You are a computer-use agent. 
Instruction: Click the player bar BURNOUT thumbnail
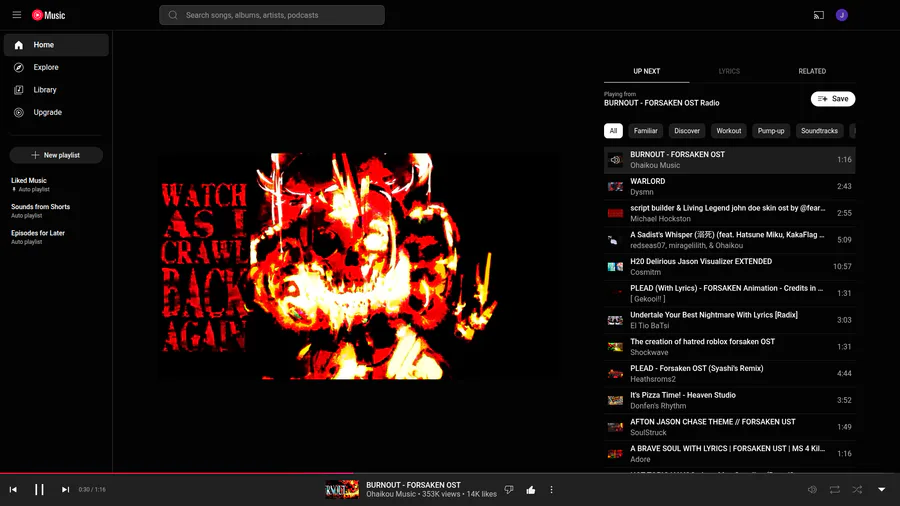(x=342, y=489)
